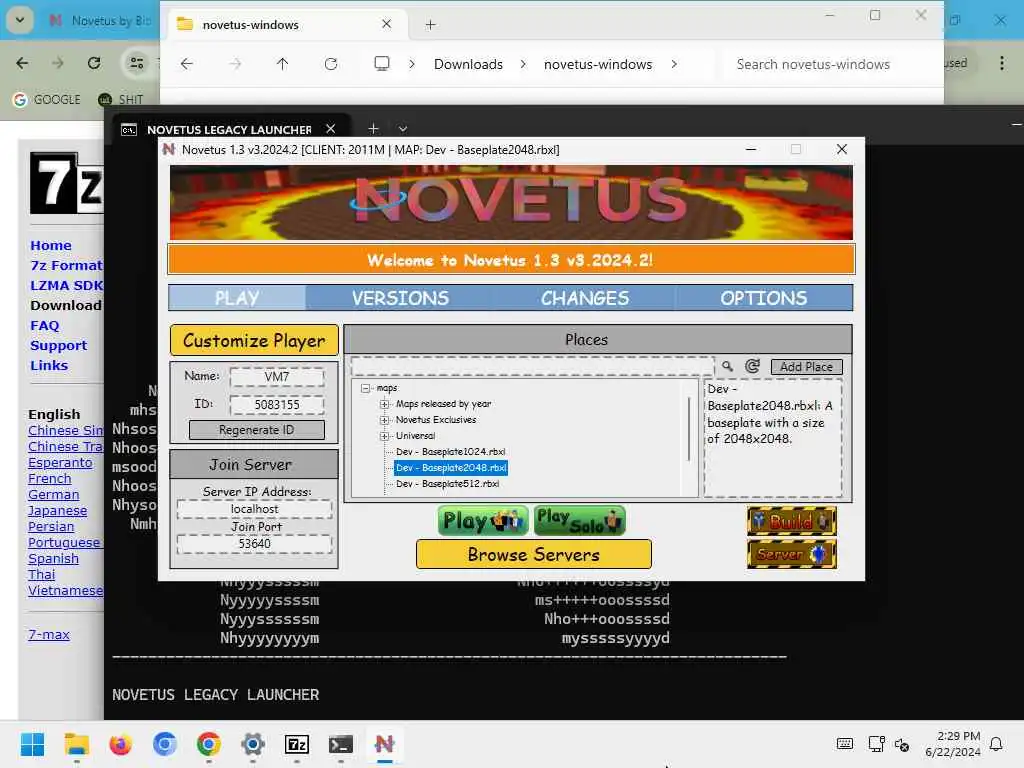Open the German language link

54,494
